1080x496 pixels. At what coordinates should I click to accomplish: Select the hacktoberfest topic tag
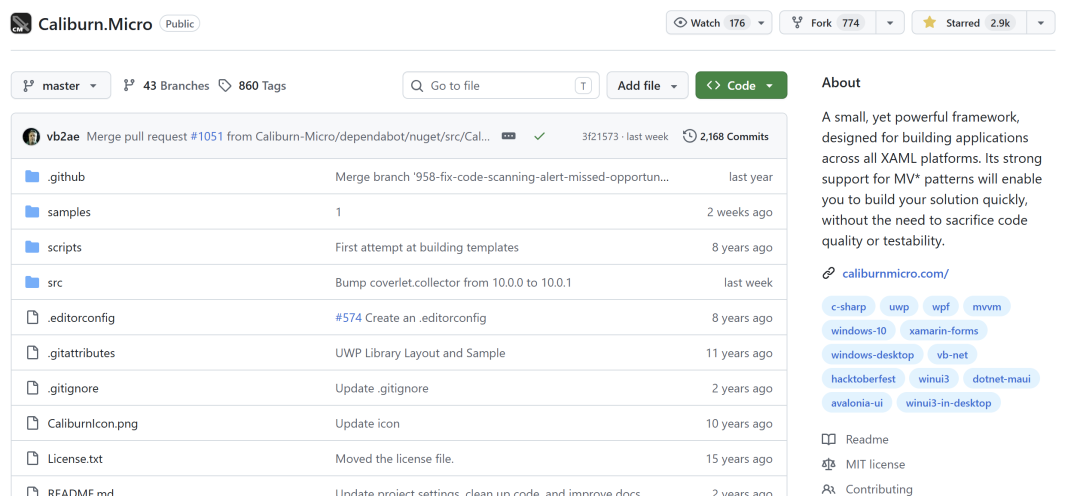[x=863, y=379]
